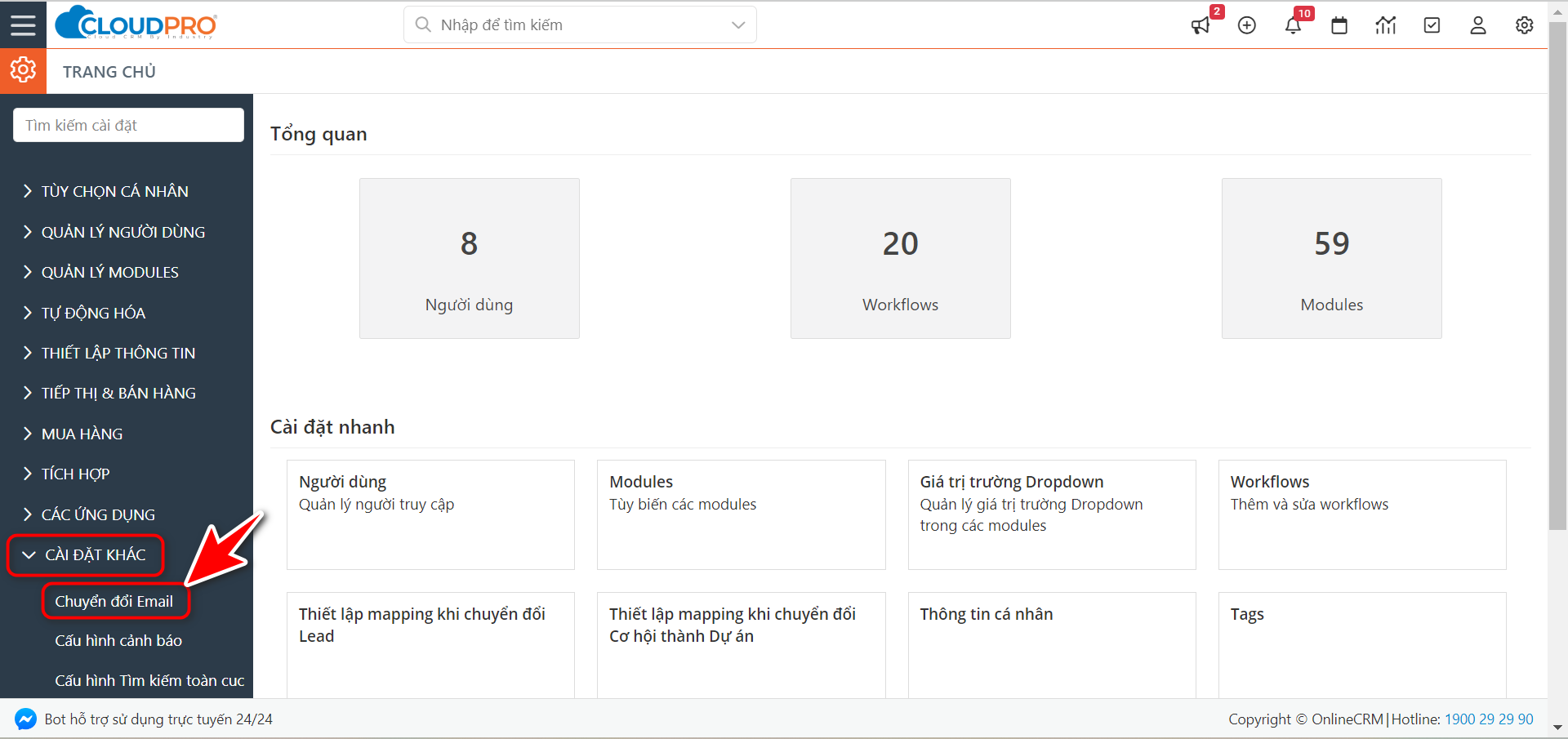
Task: Click the TRANG CHỦ breadcrumb
Action: point(109,72)
